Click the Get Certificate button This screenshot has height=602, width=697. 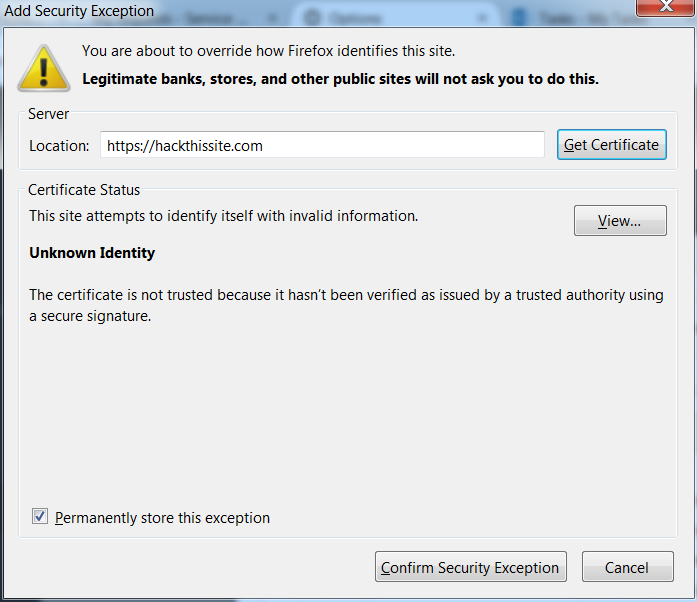612,144
